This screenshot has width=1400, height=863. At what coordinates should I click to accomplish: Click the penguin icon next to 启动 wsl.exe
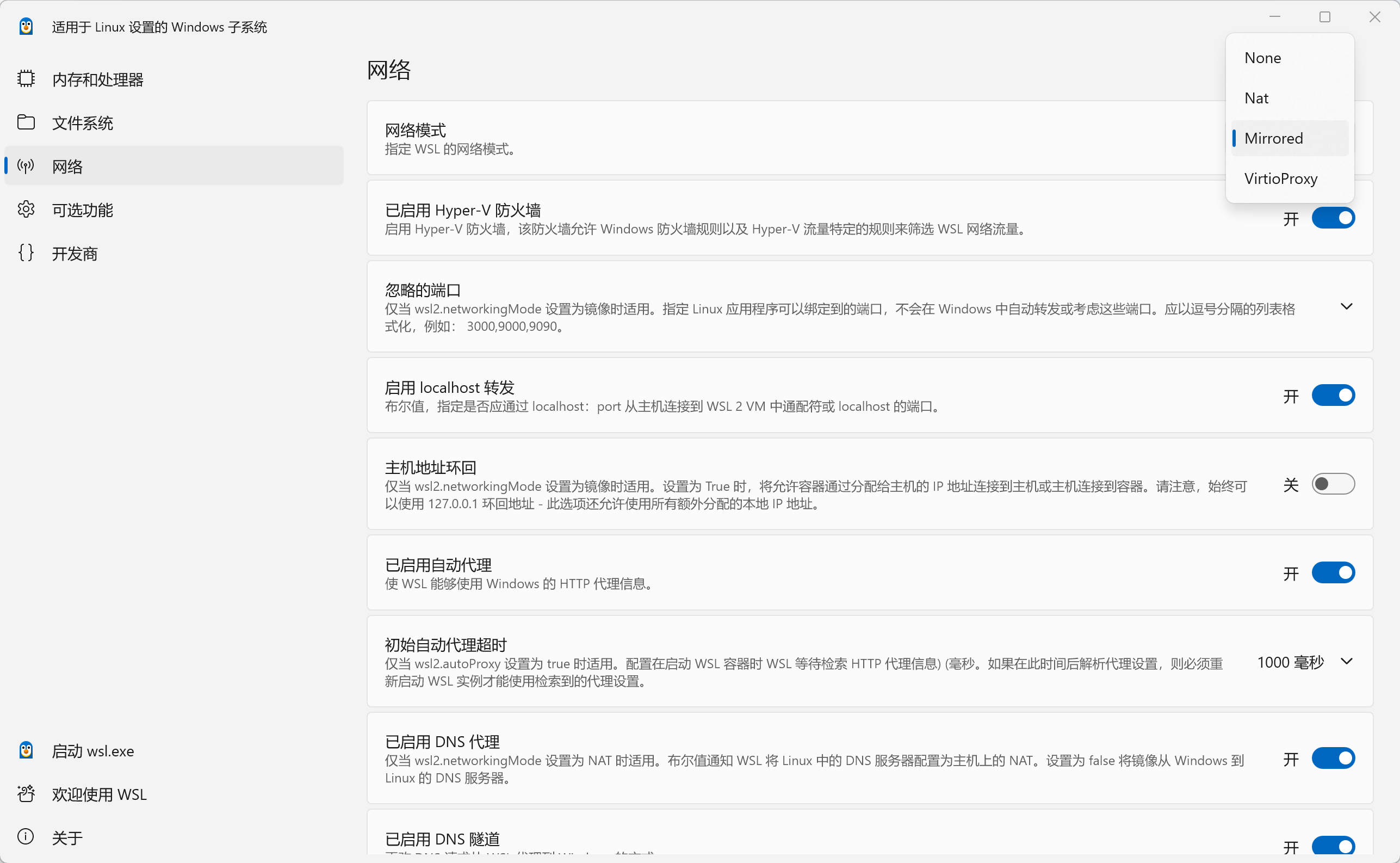tap(26, 750)
